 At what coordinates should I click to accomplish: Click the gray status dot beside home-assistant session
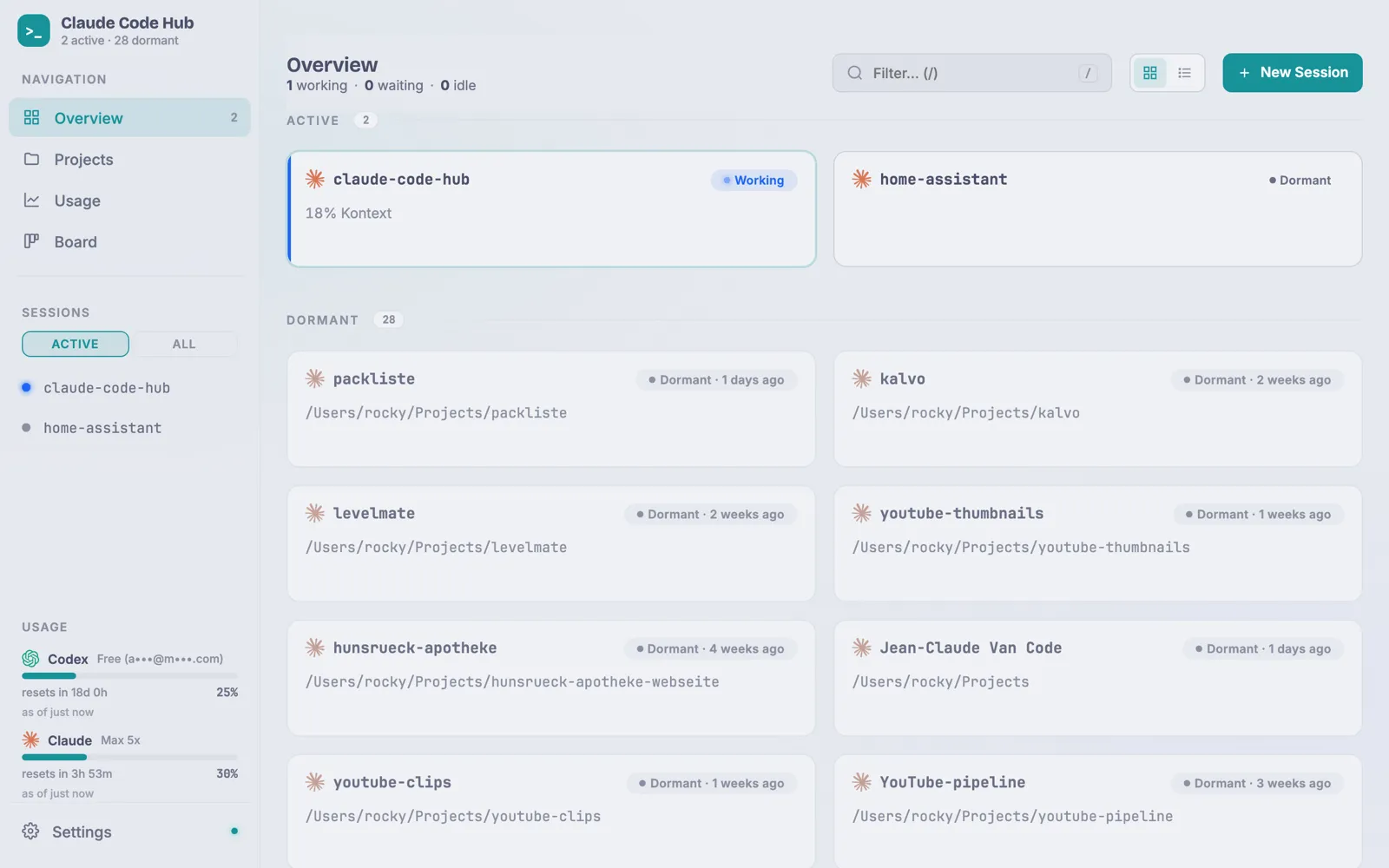coord(26,427)
